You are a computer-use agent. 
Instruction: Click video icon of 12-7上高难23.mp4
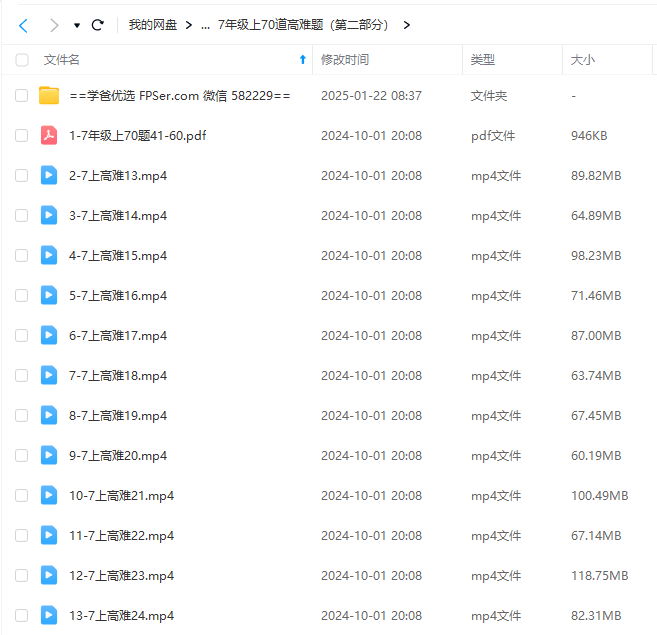click(x=49, y=575)
